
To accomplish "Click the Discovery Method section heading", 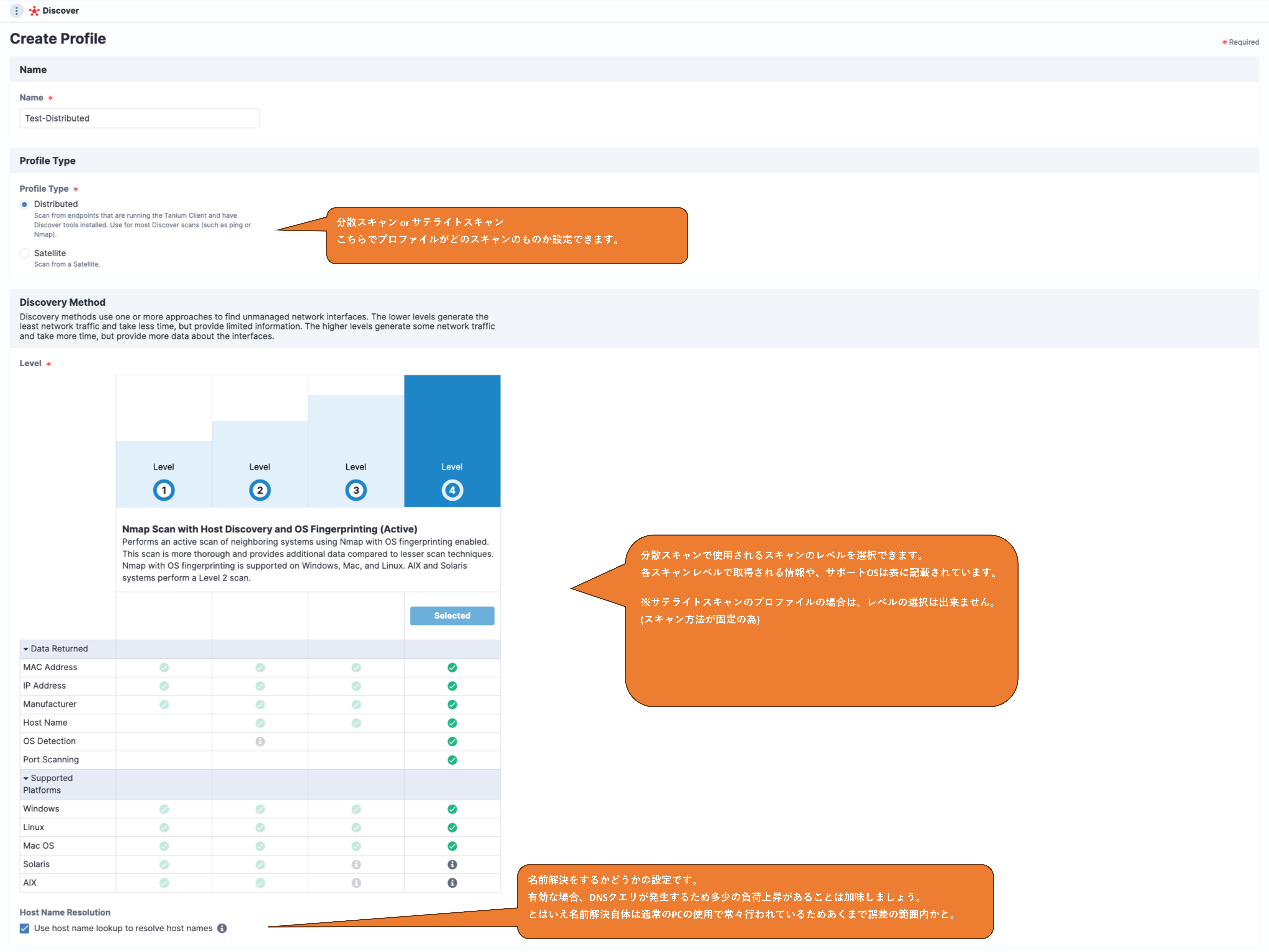I will pyautogui.click(x=63, y=302).
